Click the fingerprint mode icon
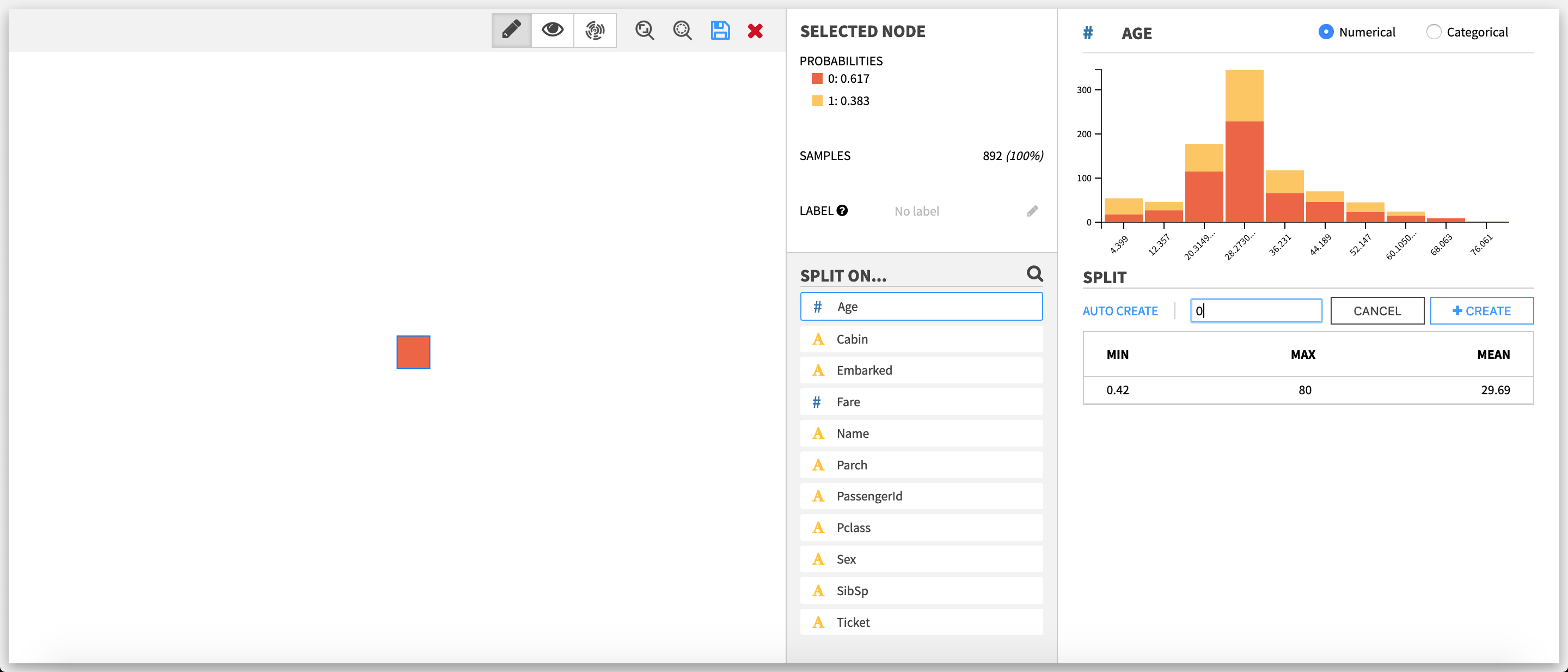Viewport: 1568px width, 672px height. coord(595,30)
